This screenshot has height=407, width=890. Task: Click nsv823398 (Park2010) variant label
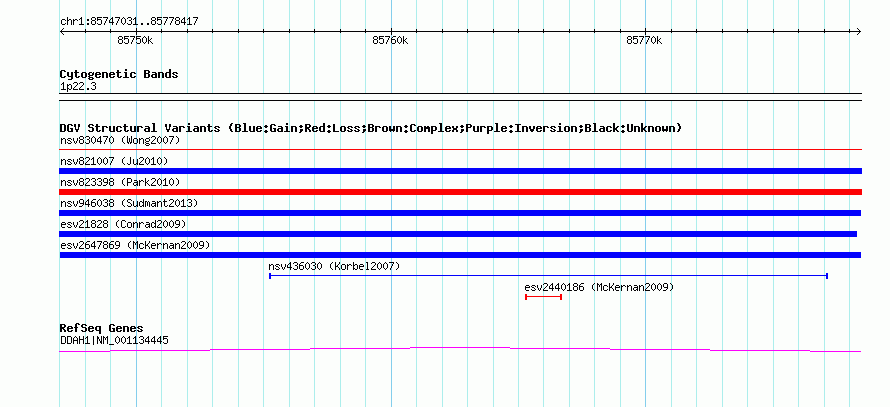120,182
